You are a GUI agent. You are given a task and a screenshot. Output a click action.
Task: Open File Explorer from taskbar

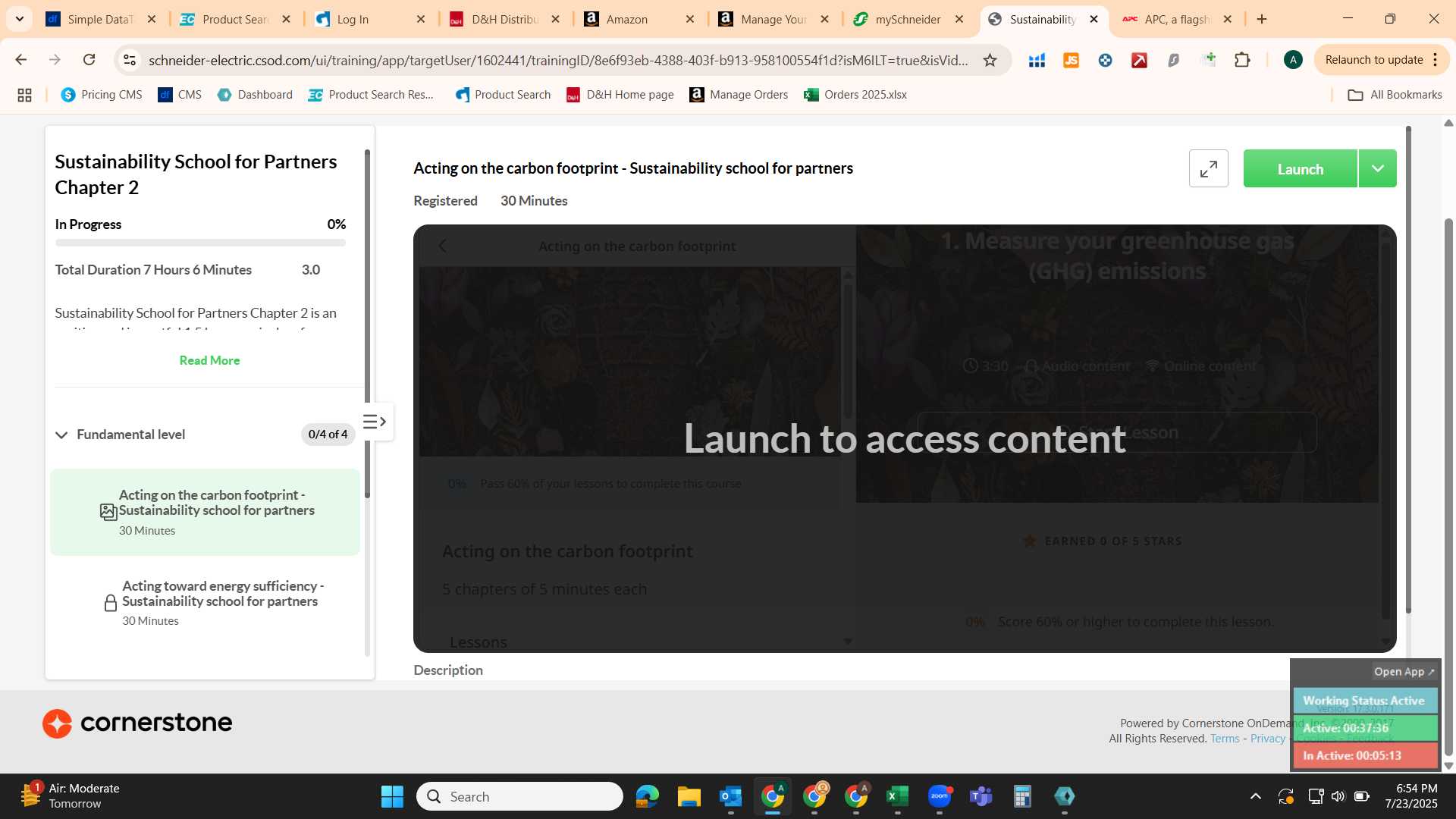point(689,796)
